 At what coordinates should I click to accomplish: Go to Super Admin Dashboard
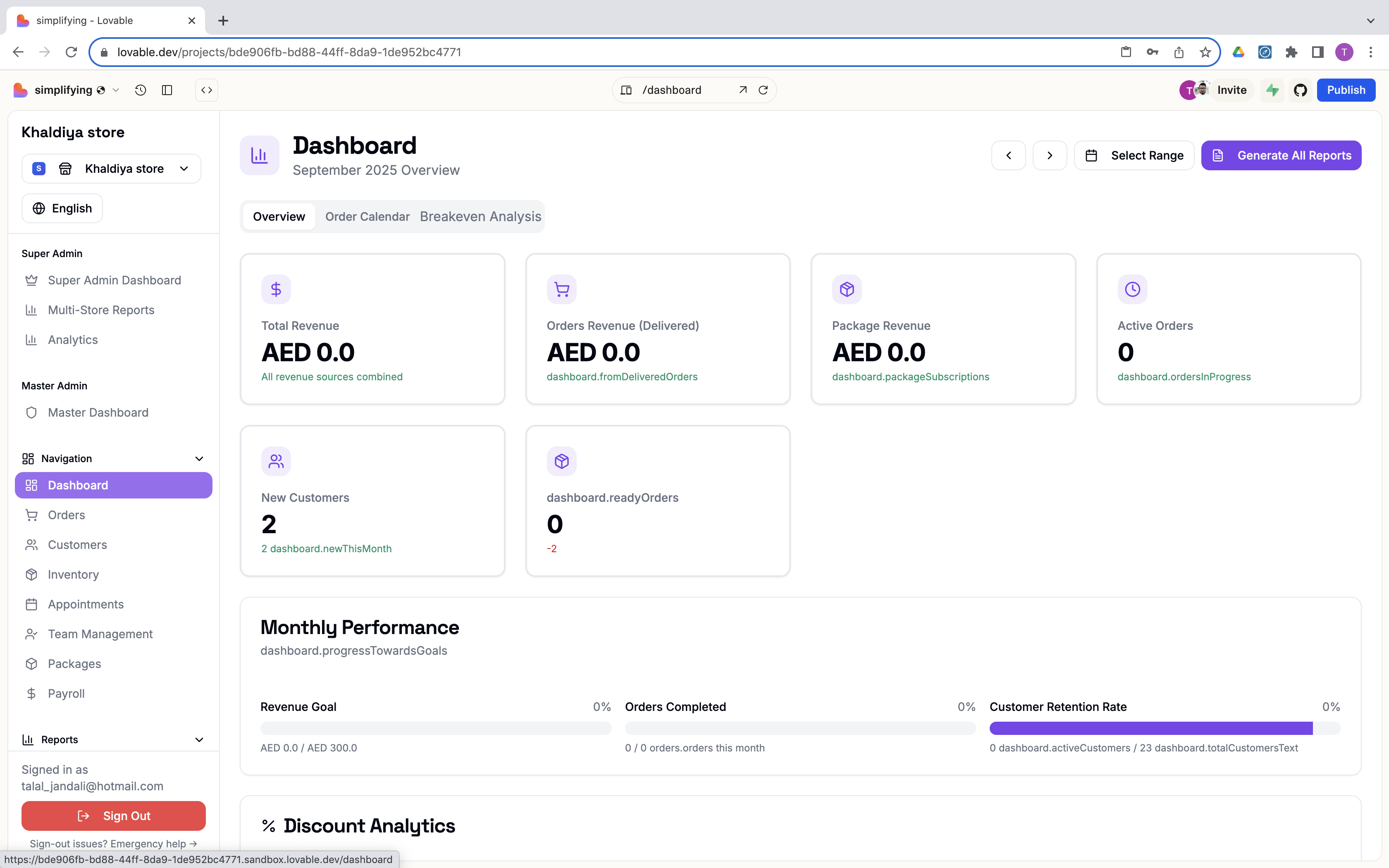click(x=113, y=281)
